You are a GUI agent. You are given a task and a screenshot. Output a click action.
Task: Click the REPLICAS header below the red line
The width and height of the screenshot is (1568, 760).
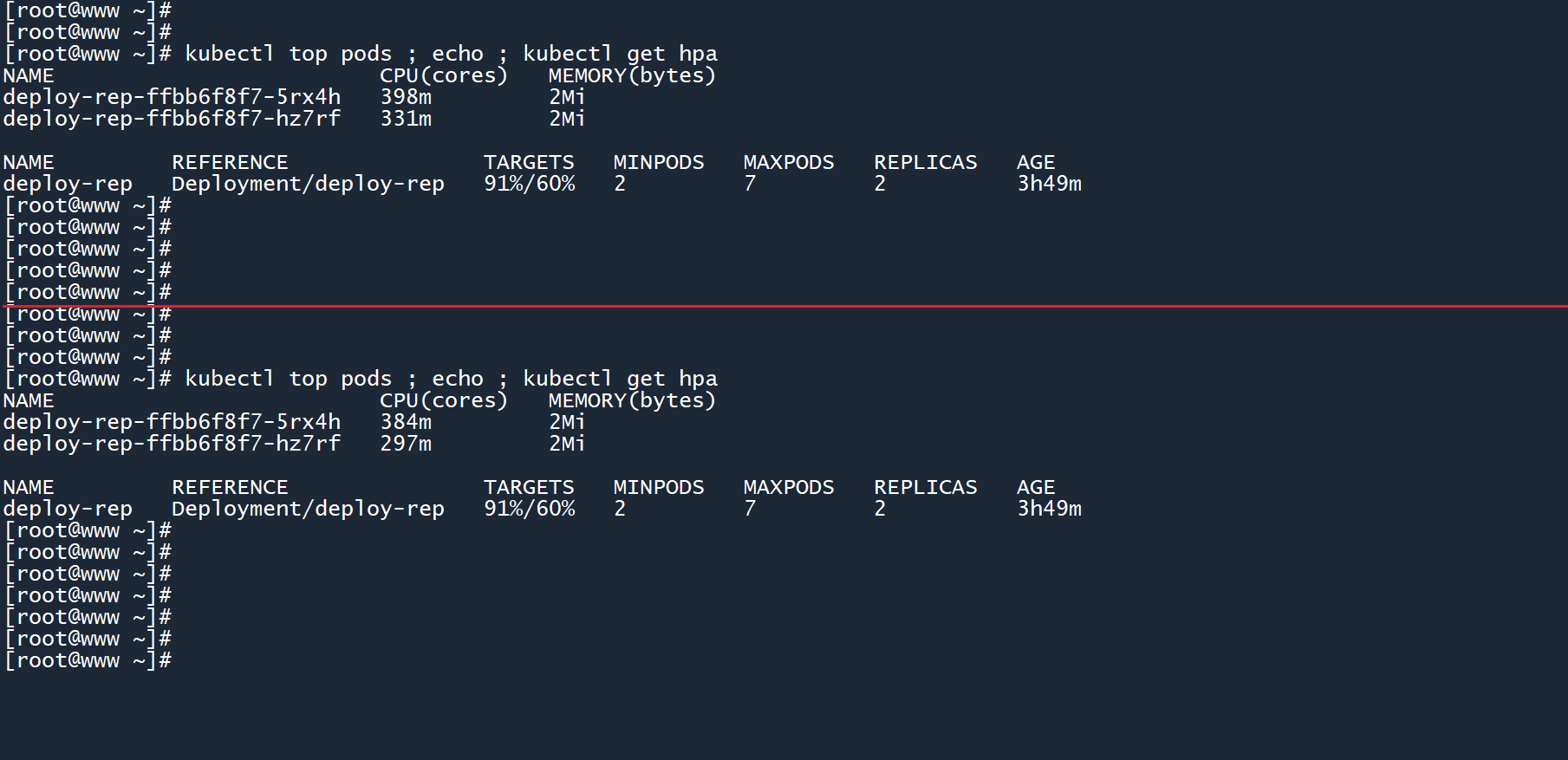point(925,487)
